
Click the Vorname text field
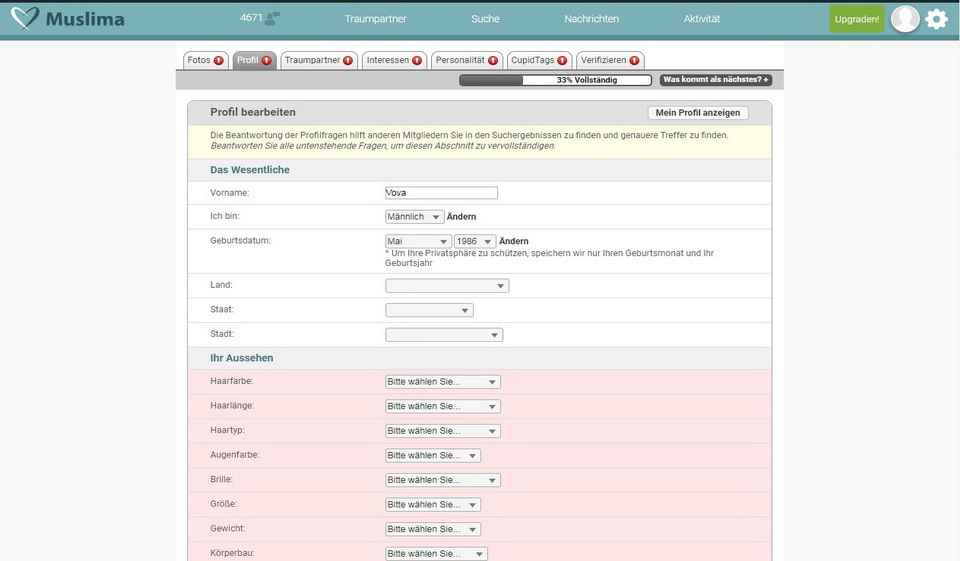pos(441,193)
